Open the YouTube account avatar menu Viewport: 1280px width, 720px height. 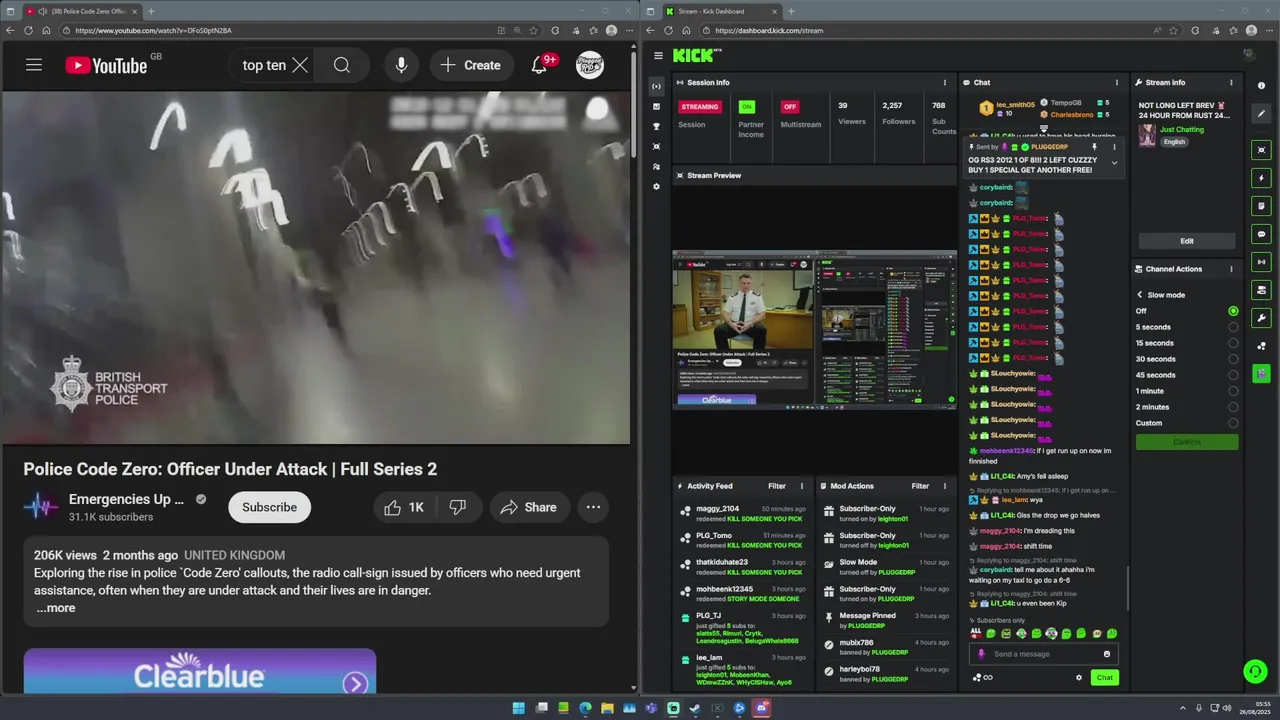(590, 65)
